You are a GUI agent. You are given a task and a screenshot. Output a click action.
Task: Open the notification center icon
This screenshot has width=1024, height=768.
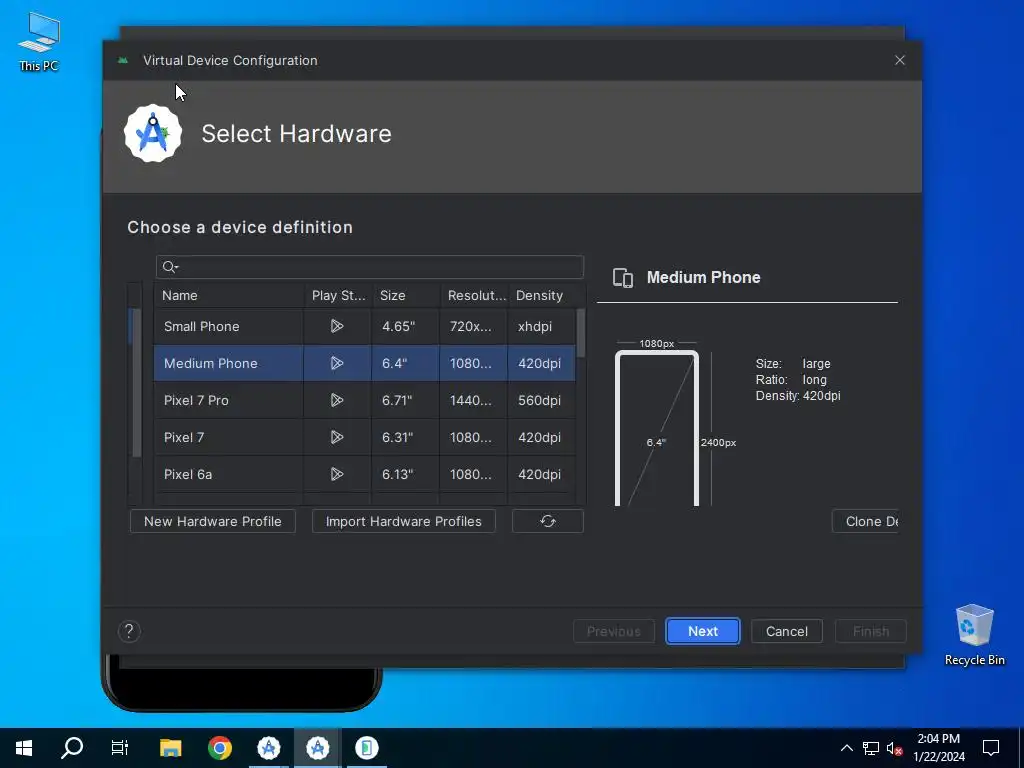pyautogui.click(x=991, y=748)
